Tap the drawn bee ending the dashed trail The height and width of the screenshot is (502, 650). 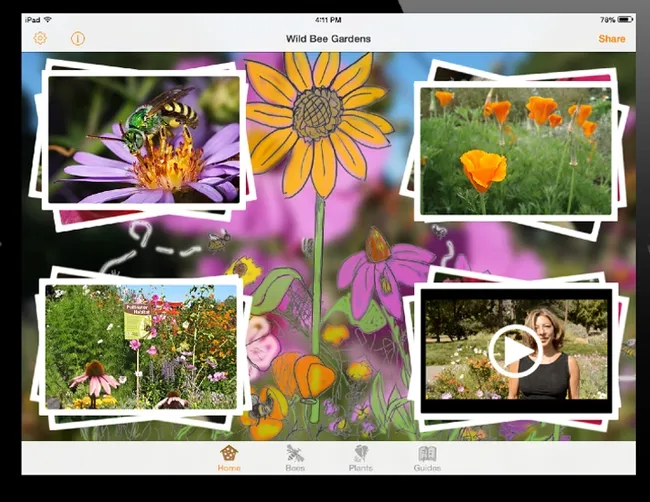coord(217,240)
